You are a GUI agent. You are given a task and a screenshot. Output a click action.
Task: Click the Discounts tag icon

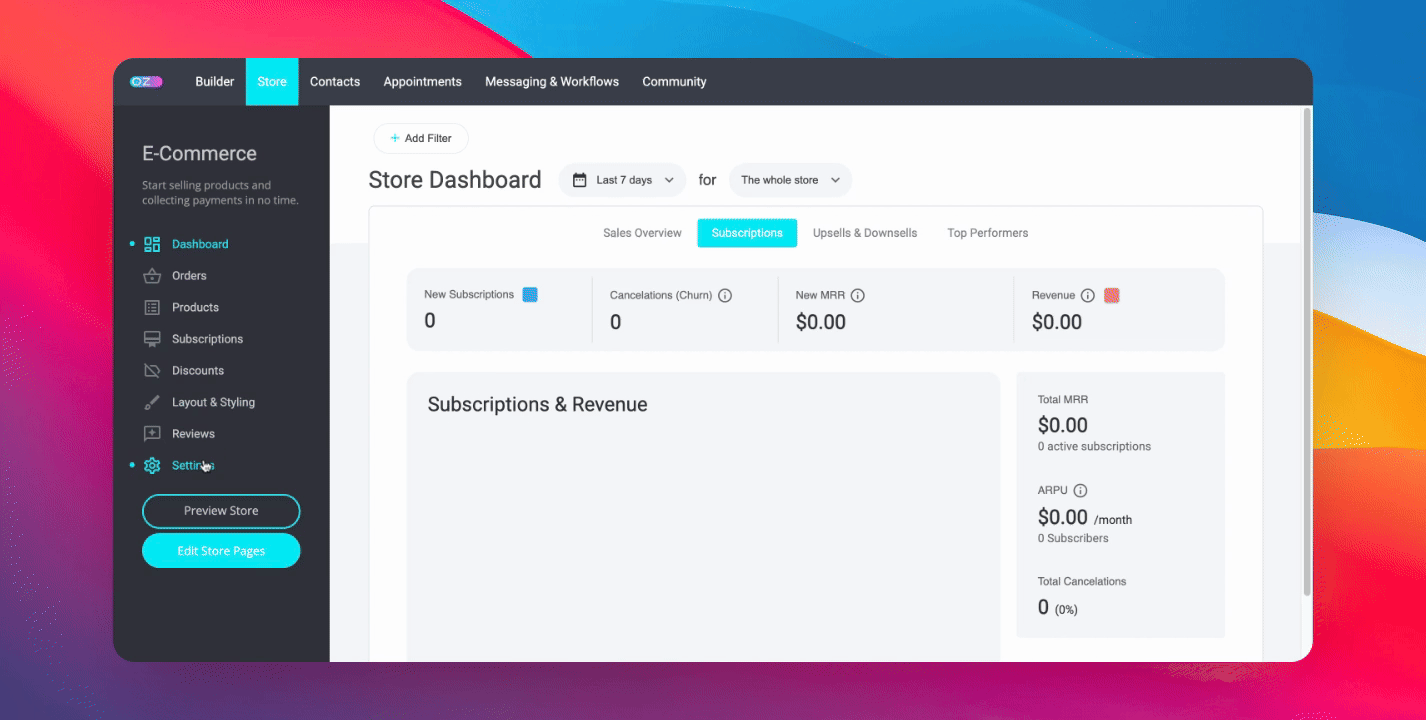pos(152,370)
